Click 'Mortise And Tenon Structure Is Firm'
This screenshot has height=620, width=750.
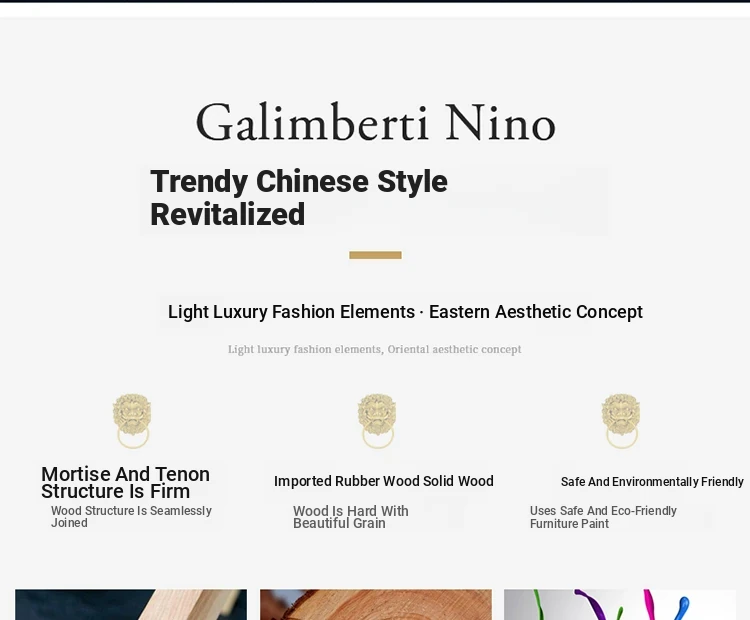click(x=125, y=483)
